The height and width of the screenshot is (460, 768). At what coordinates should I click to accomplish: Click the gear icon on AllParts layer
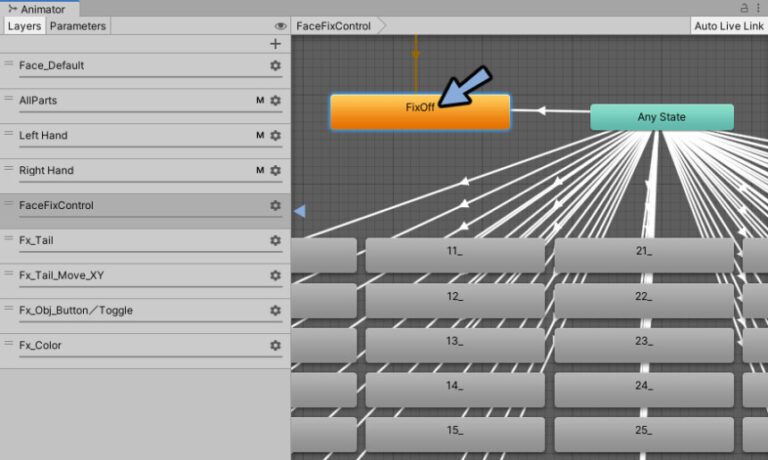[x=275, y=101]
